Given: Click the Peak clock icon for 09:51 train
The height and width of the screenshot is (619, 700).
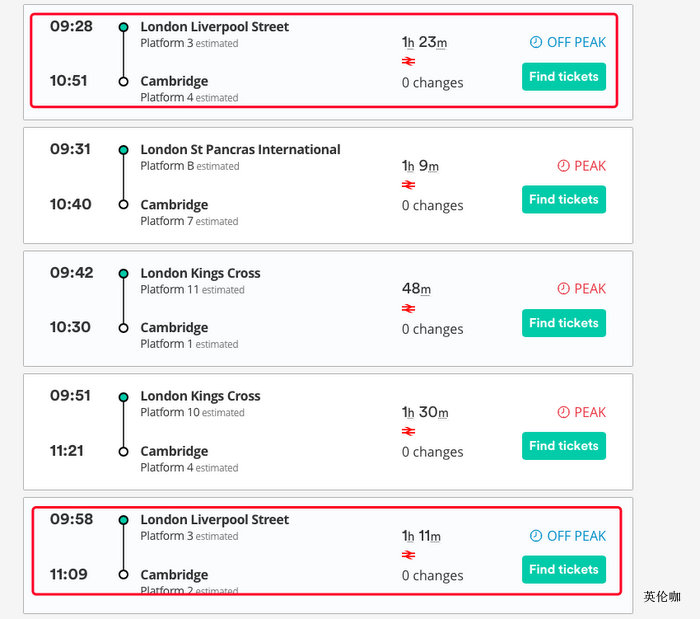Looking at the screenshot, I should pos(563,412).
